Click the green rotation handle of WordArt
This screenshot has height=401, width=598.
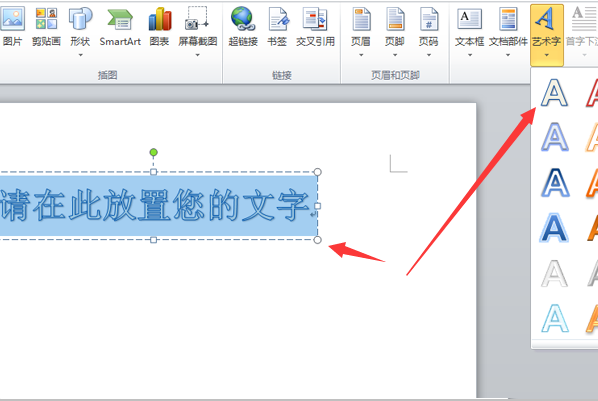153,153
